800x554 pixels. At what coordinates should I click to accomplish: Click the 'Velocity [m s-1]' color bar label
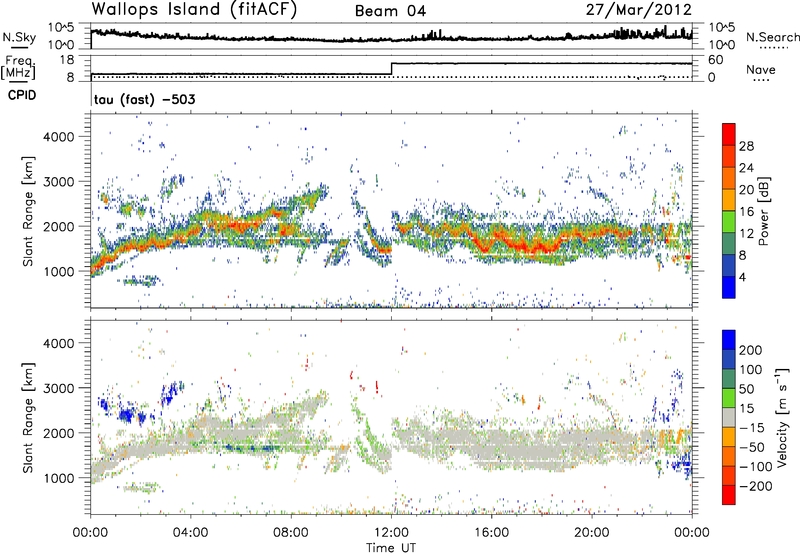pyautogui.click(x=782, y=417)
